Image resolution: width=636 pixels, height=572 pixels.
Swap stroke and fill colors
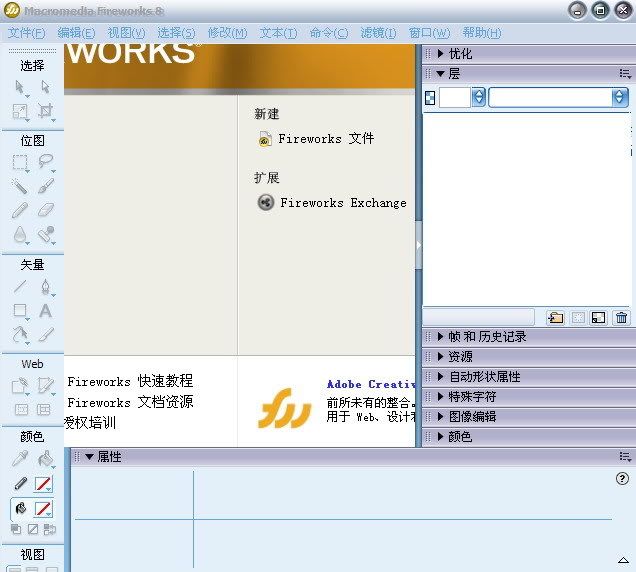tap(49, 529)
